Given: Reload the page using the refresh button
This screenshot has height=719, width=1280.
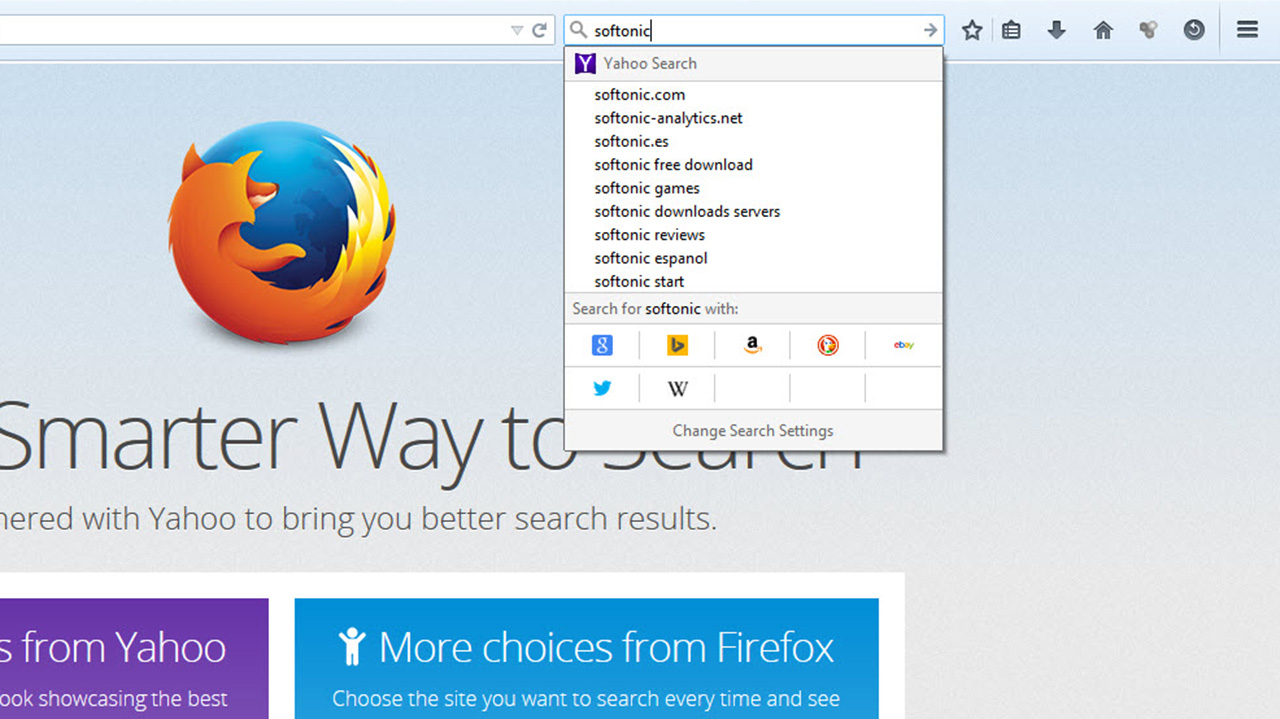Looking at the screenshot, I should tap(539, 30).
